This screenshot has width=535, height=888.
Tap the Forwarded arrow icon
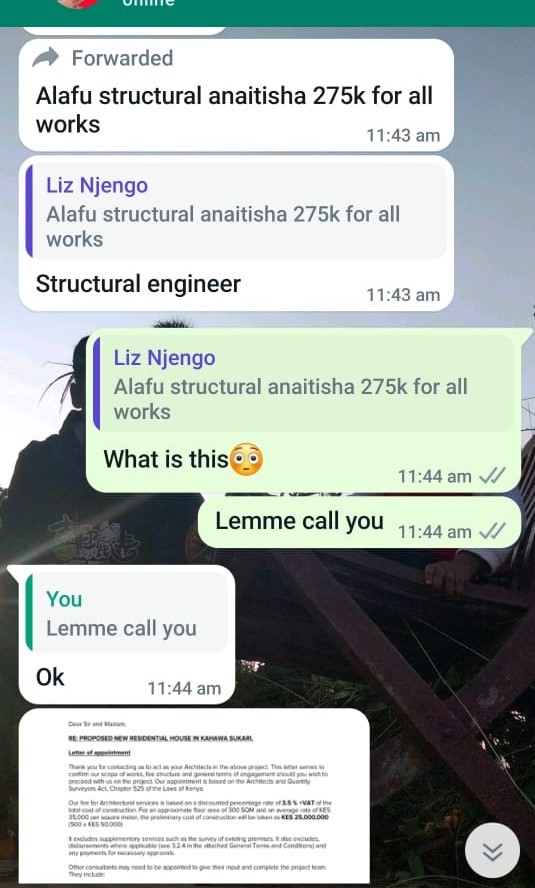click(x=45, y=57)
